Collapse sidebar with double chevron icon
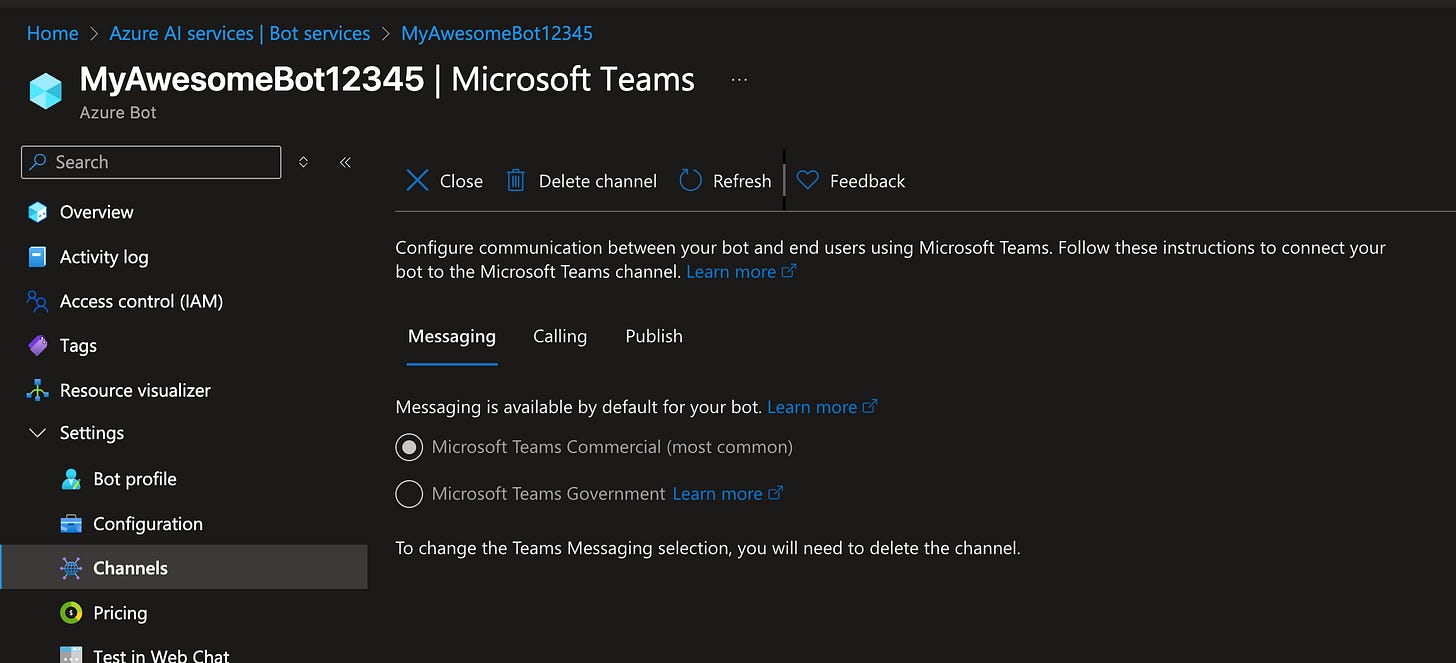The height and width of the screenshot is (663, 1456). point(345,162)
